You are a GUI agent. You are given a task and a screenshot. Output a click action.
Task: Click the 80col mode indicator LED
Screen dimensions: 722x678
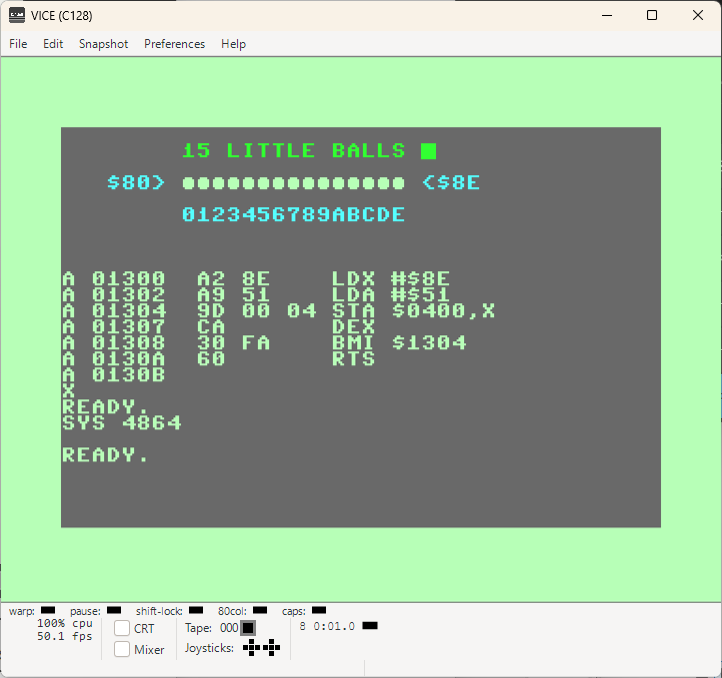pyautogui.click(x=260, y=610)
